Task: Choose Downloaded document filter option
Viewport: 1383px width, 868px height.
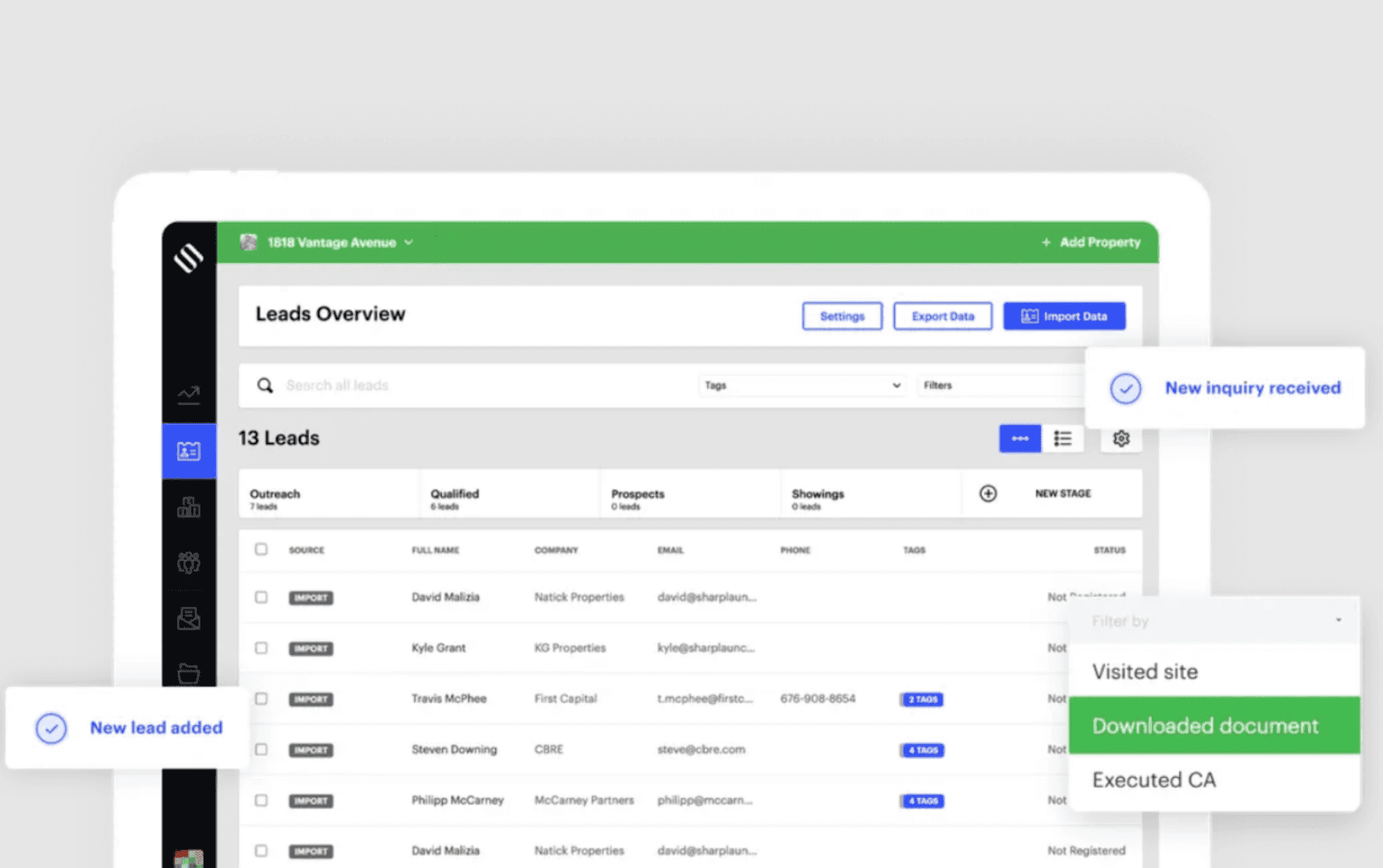Action: click(x=1214, y=725)
